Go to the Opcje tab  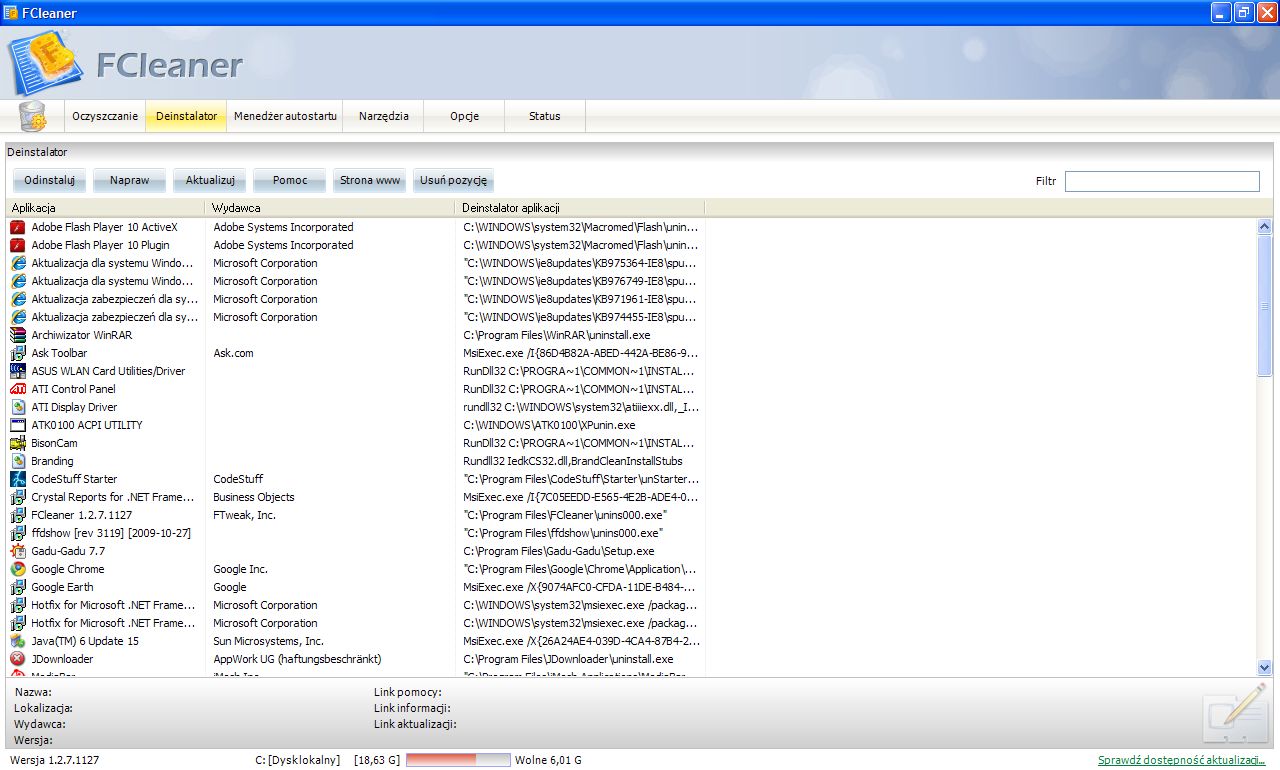click(x=464, y=116)
